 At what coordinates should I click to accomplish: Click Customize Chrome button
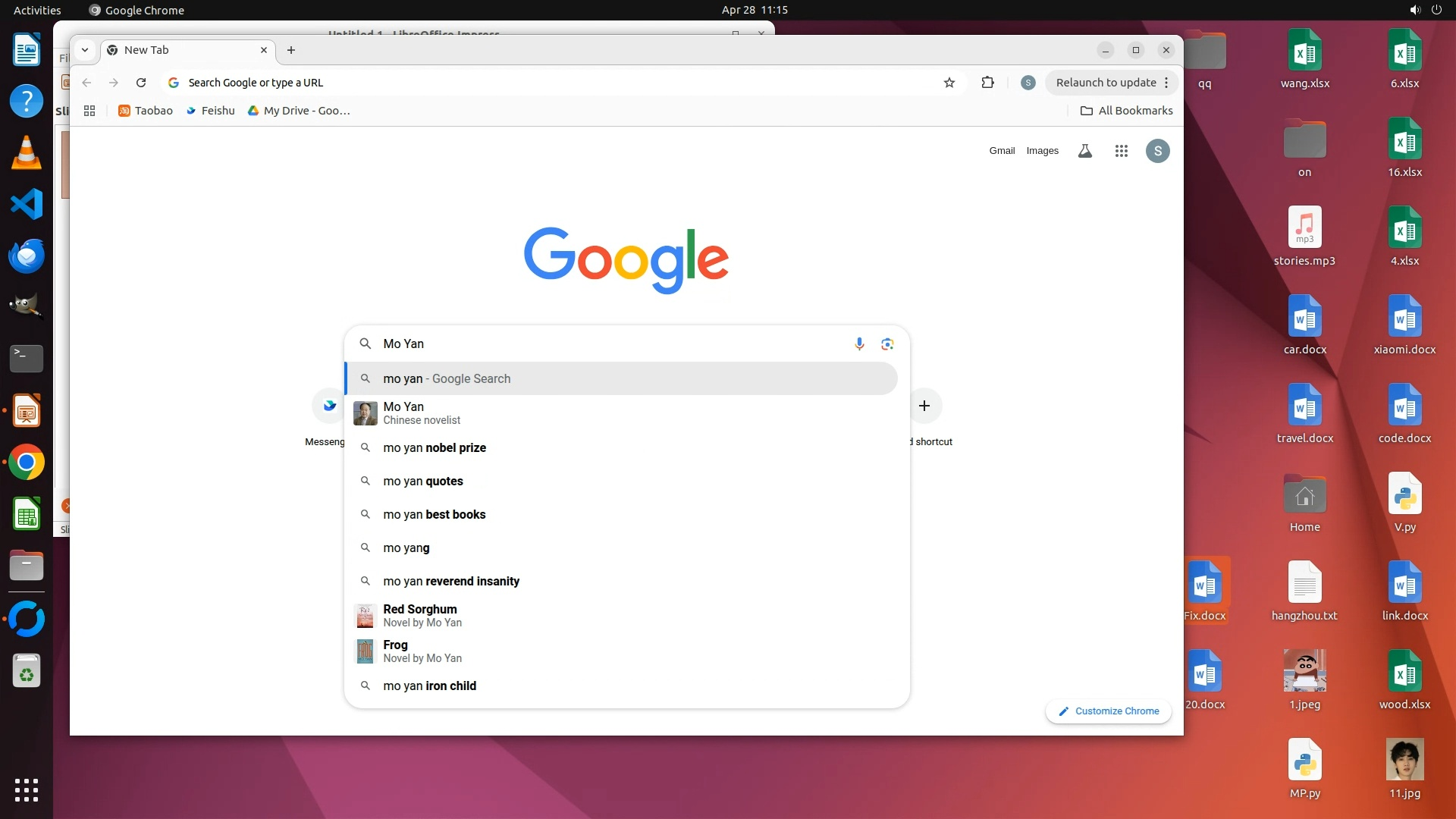[1109, 711]
